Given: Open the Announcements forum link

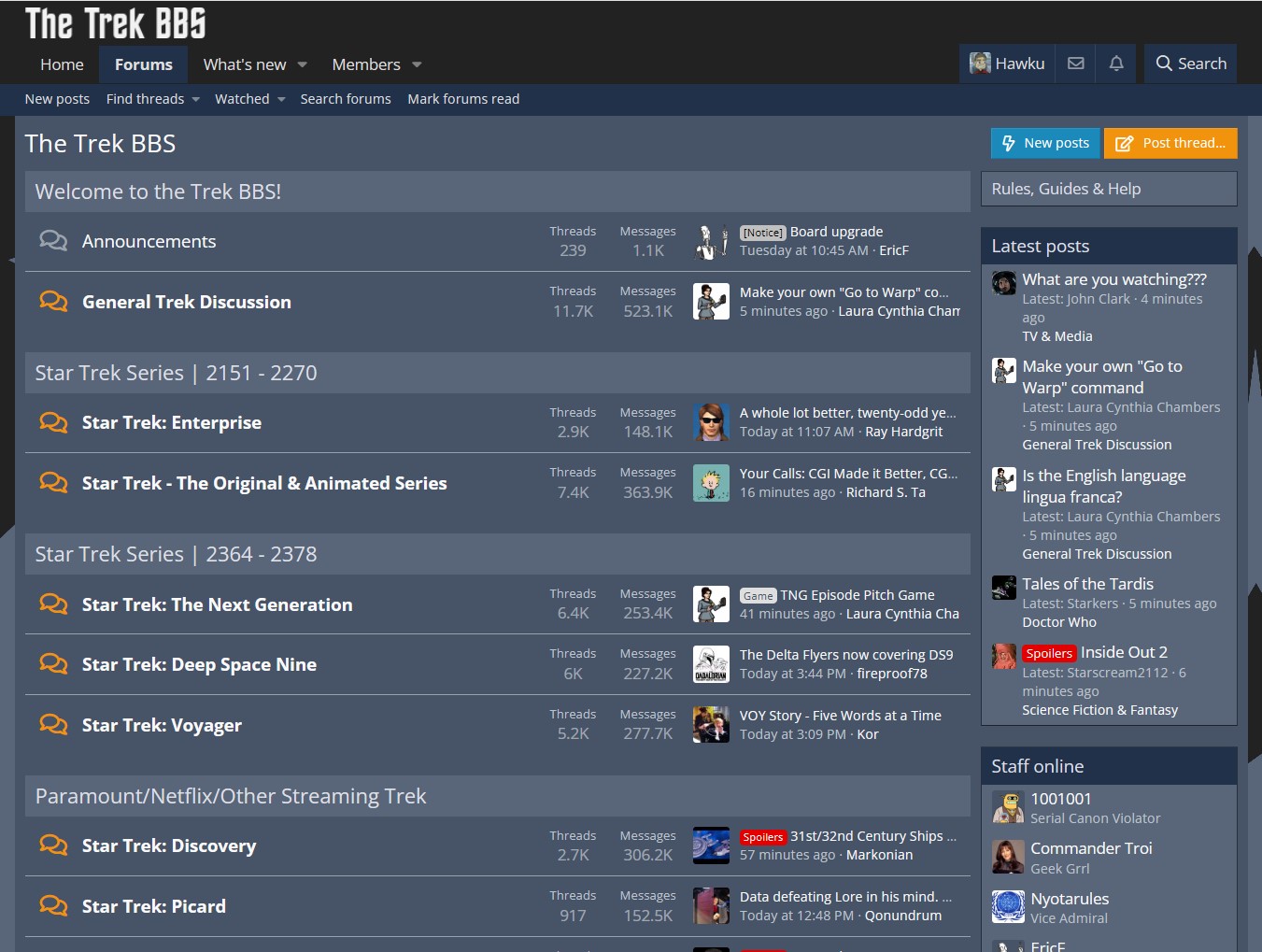Looking at the screenshot, I should click(x=149, y=241).
